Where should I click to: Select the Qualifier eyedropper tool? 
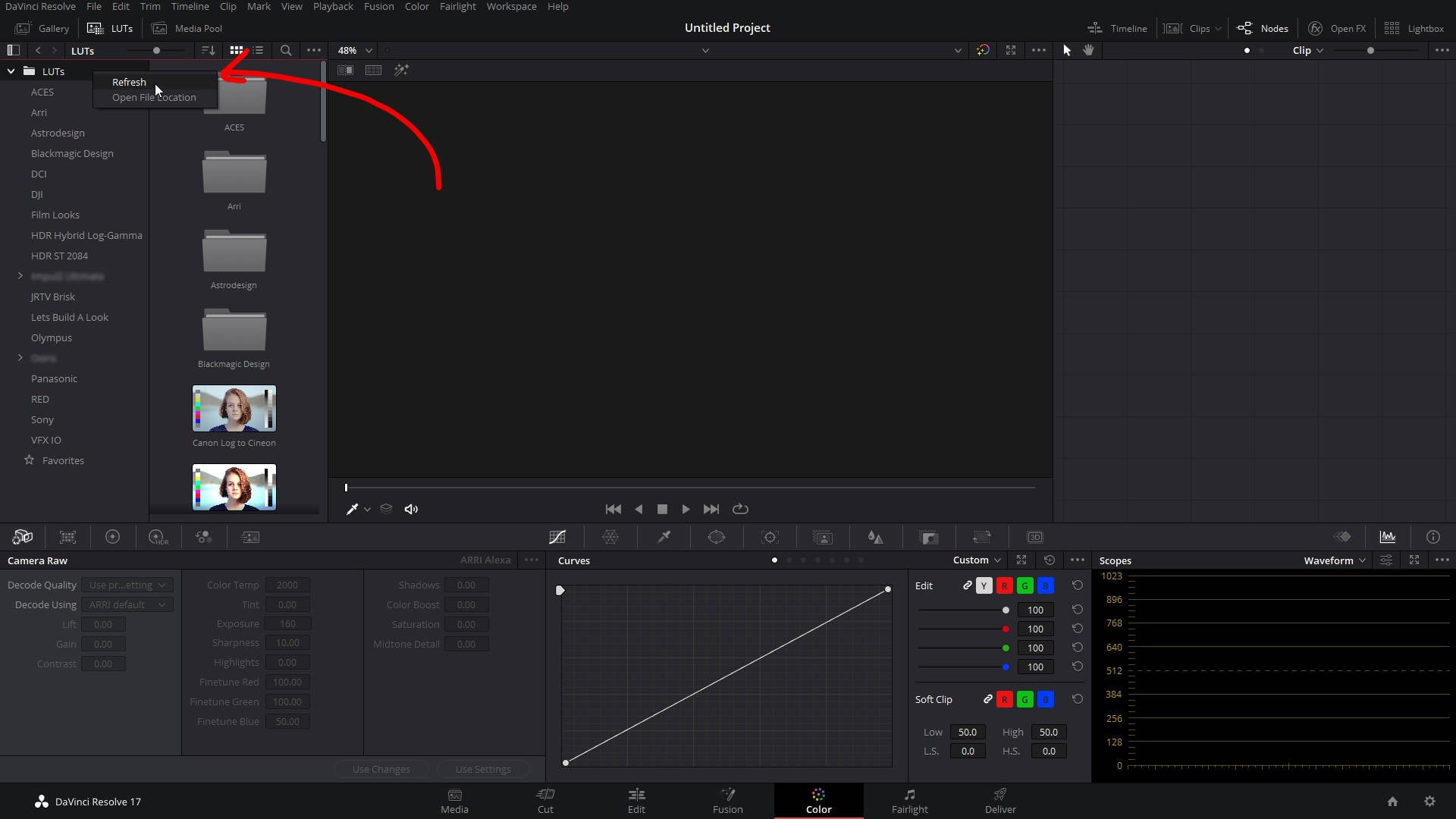(x=664, y=537)
